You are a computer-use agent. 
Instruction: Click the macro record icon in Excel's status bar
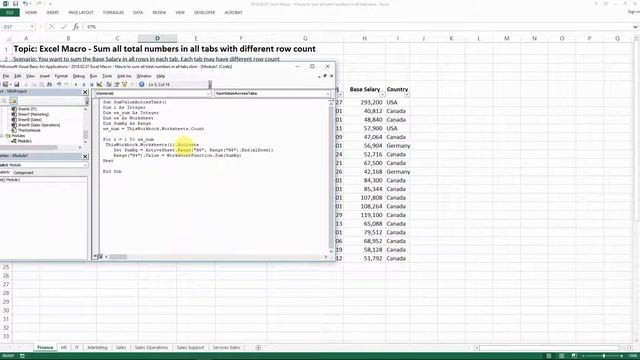tap(22, 356)
